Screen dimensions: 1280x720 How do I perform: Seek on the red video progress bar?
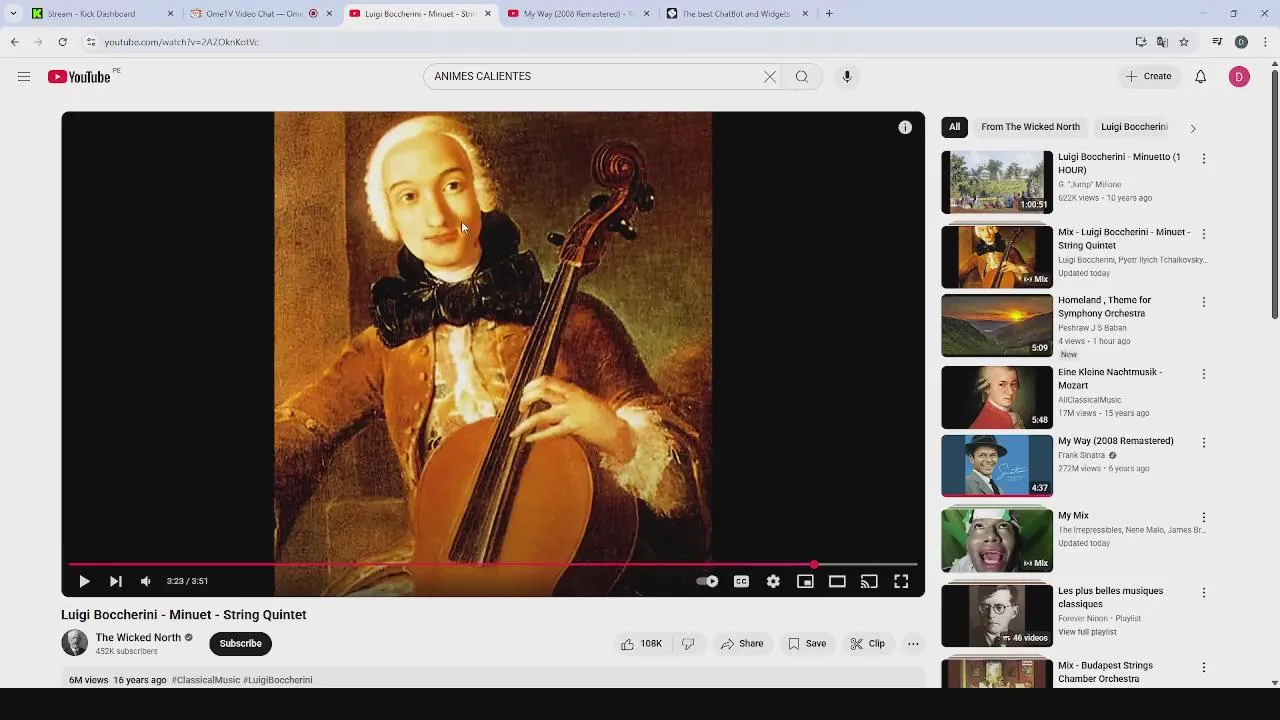pos(492,565)
